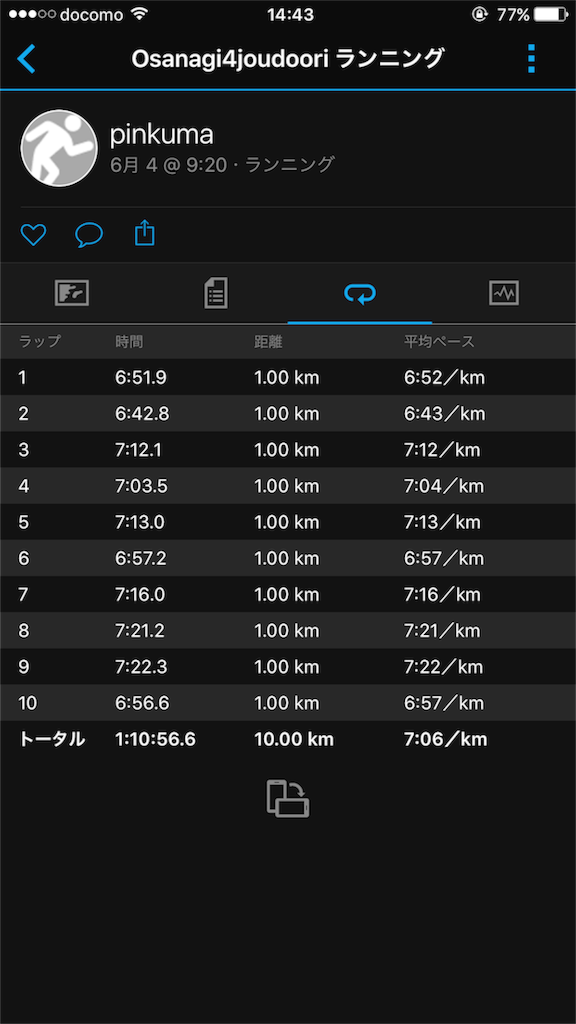Open pinkuma profile avatar

pos(59,148)
